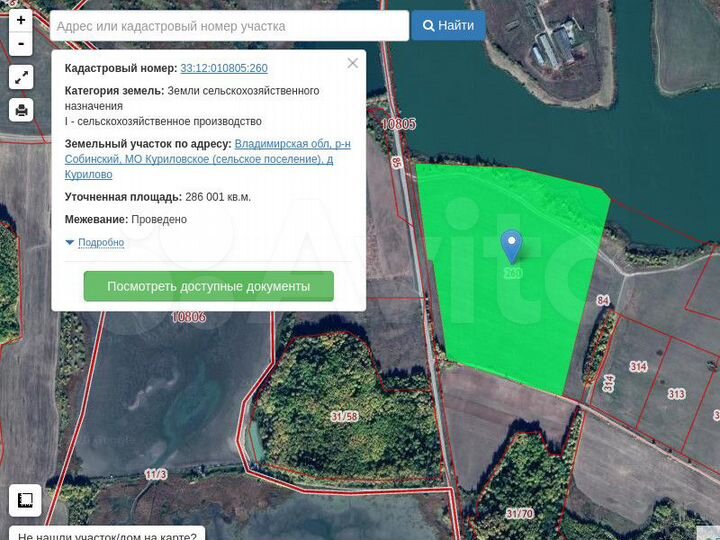This screenshot has width=720, height=540.
Task: Toggle fullscreen map view
Action: point(21,77)
